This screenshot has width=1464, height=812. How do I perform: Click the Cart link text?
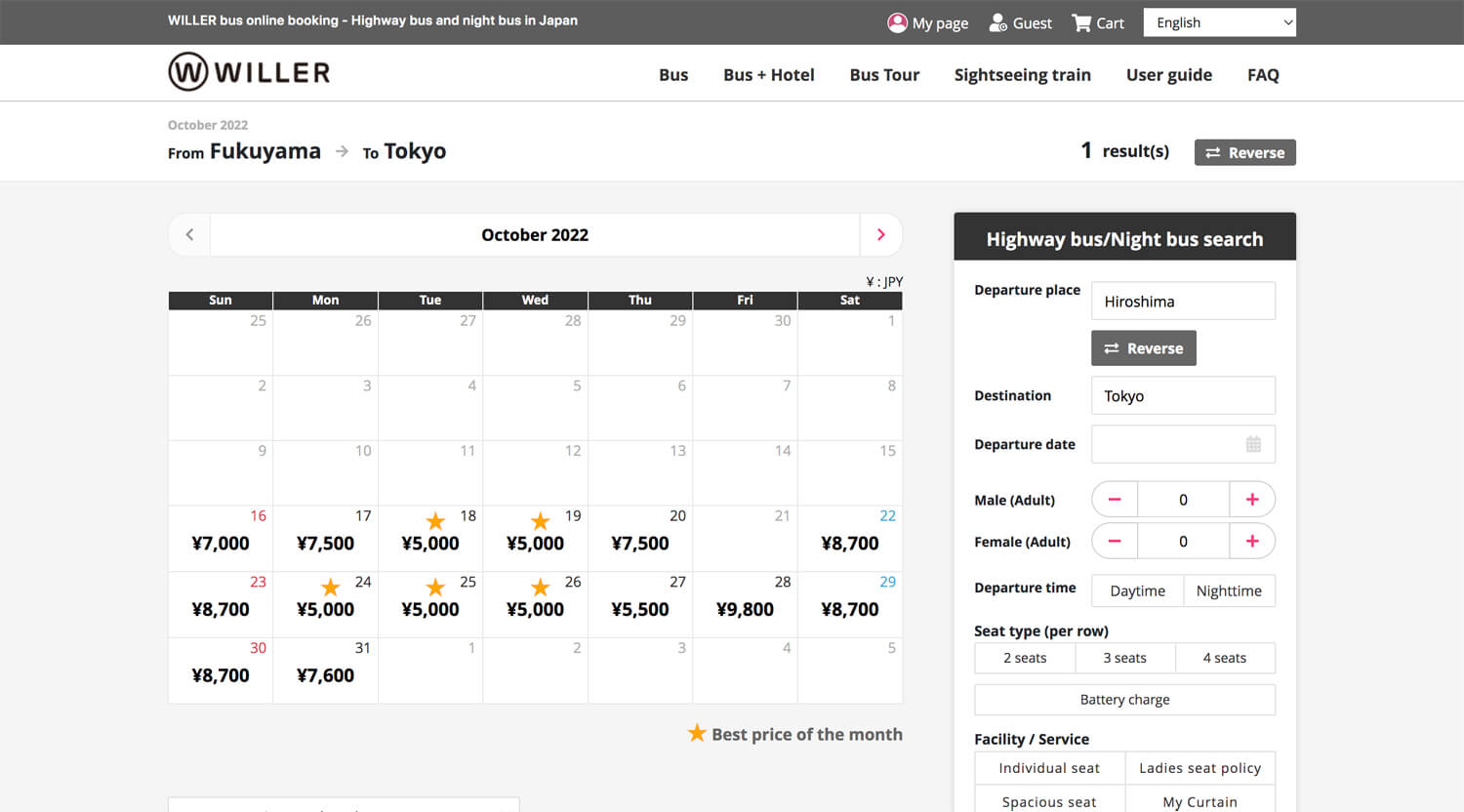pos(1110,23)
